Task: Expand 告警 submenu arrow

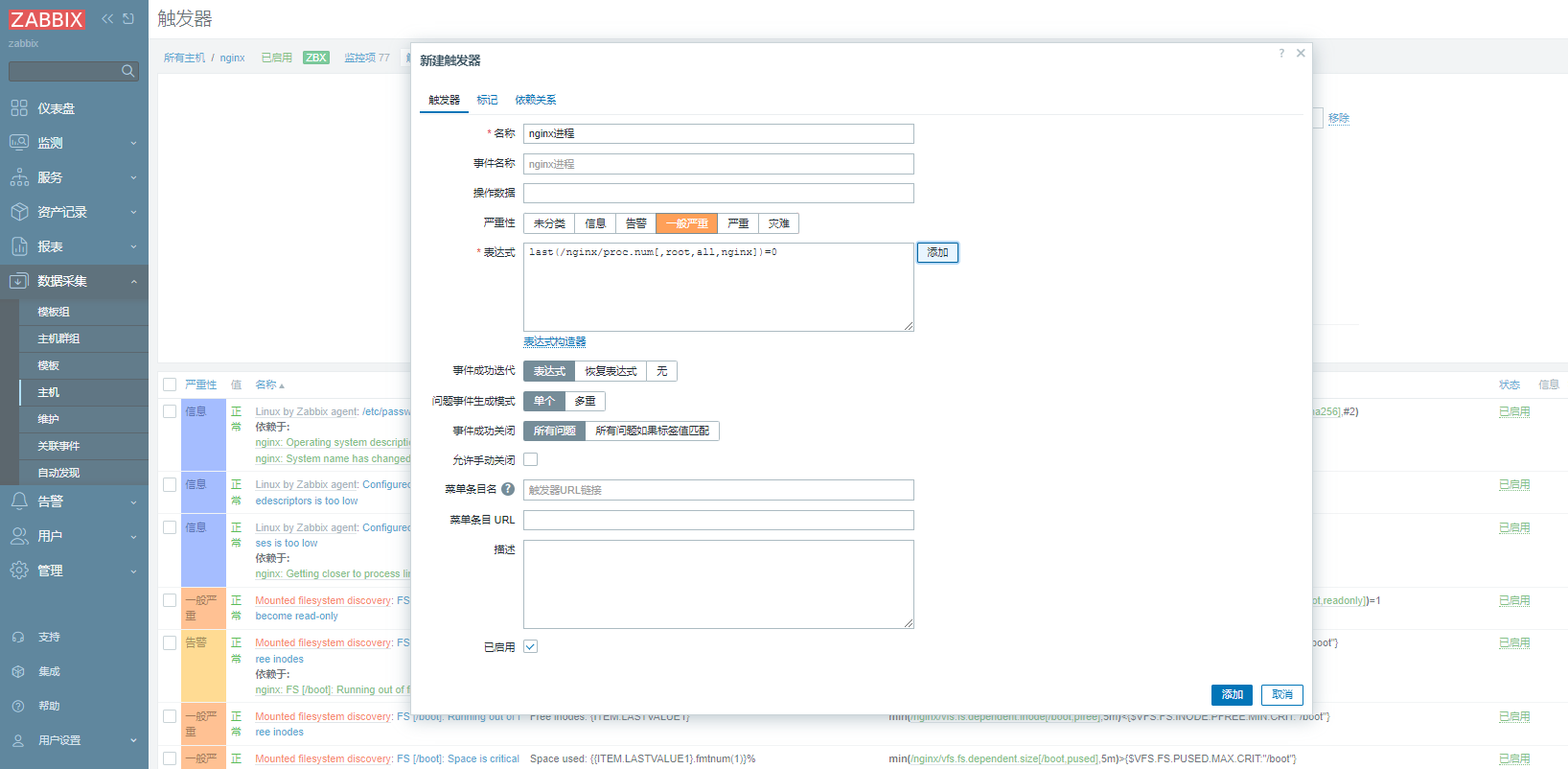Action: [x=133, y=501]
